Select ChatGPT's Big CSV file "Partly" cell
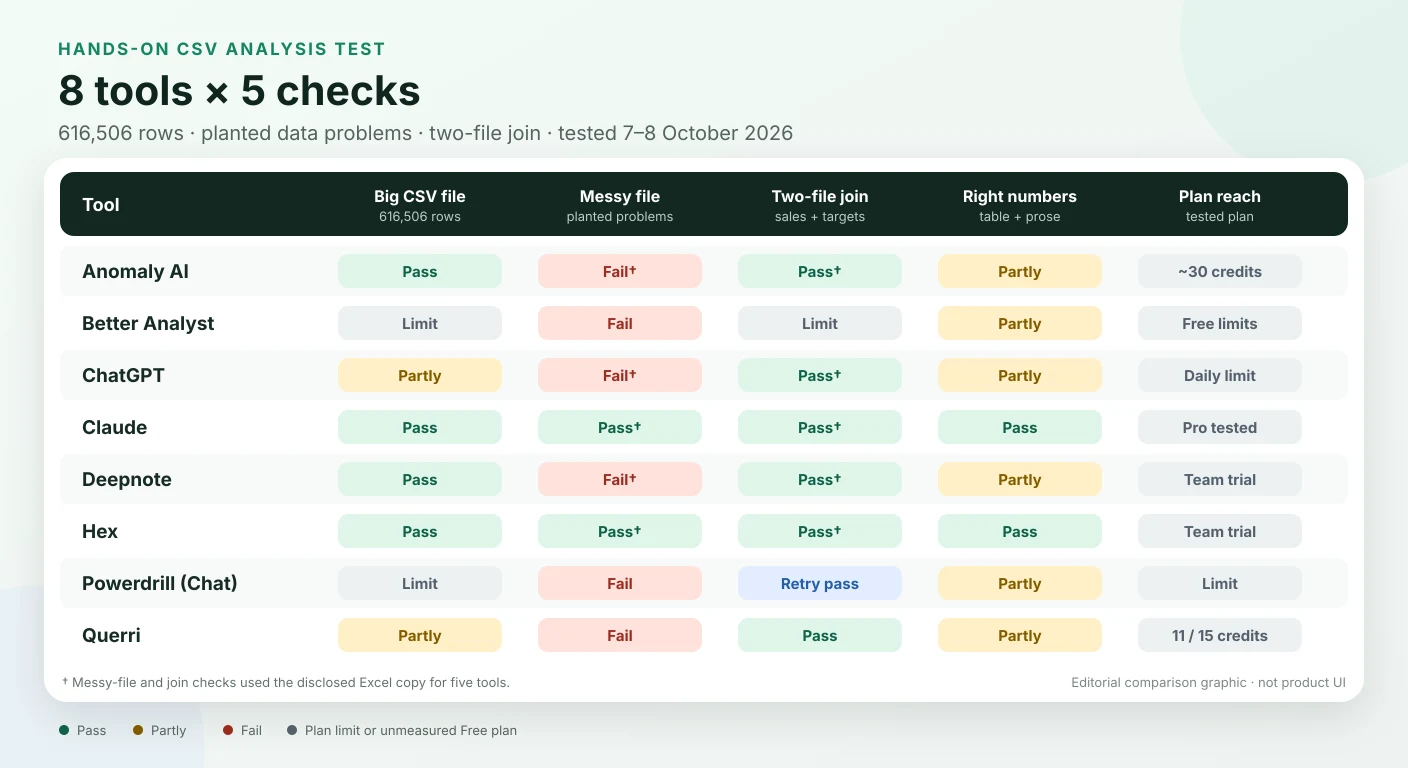The width and height of the screenshot is (1408, 768). coord(420,376)
